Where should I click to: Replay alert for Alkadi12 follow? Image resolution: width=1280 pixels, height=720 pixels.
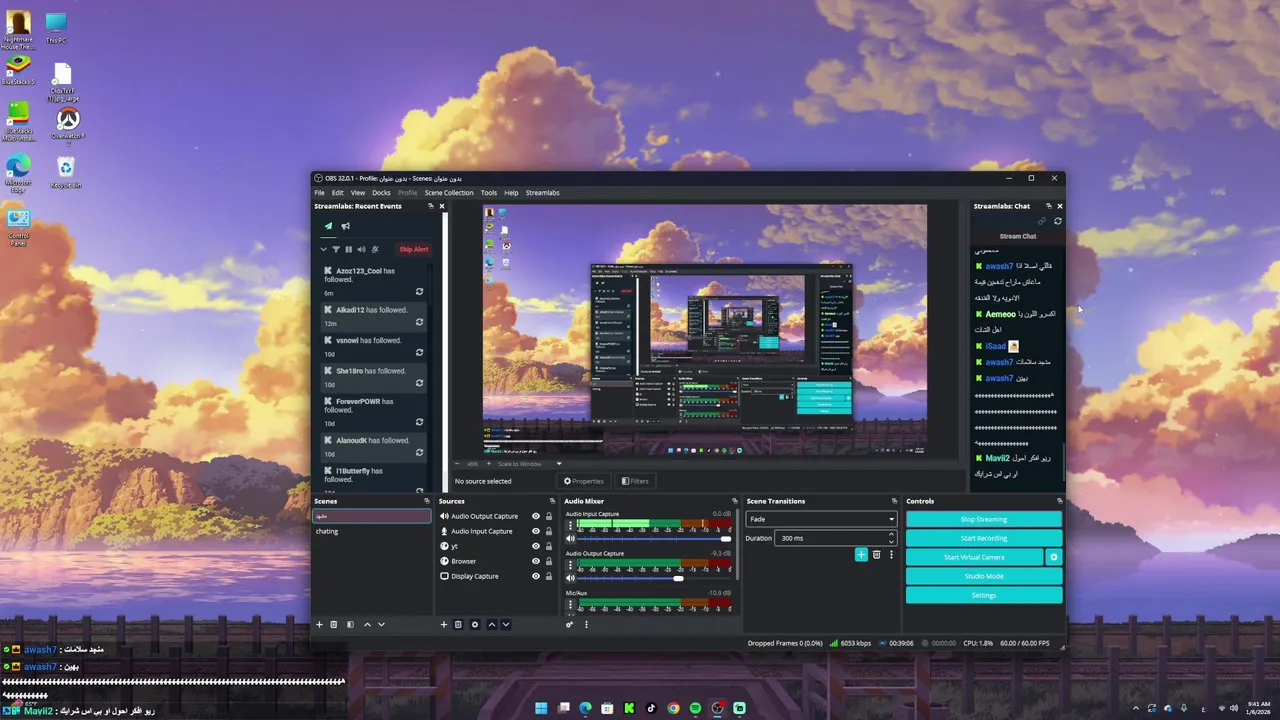click(x=419, y=322)
